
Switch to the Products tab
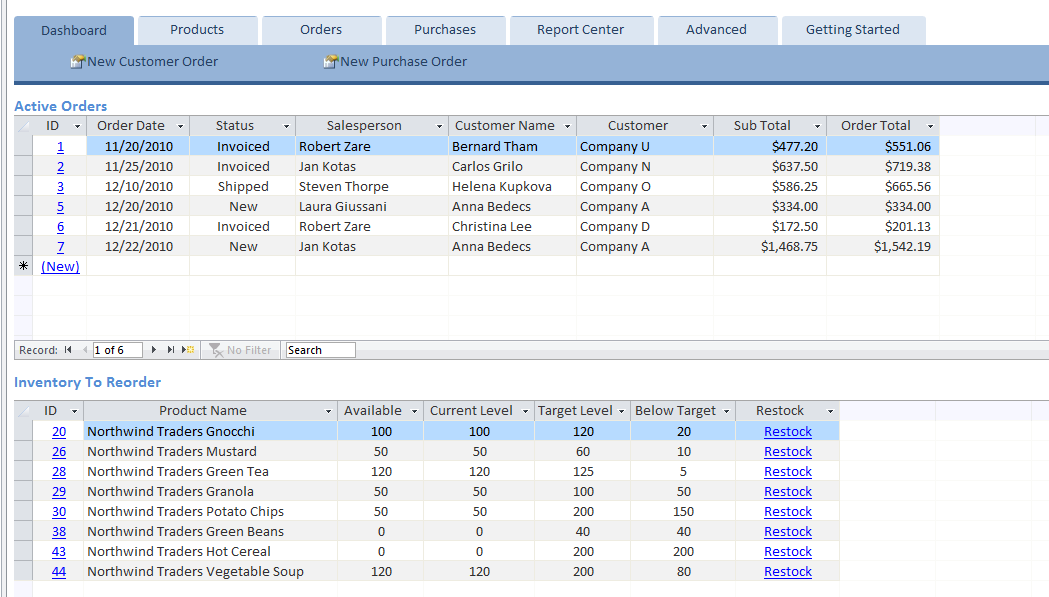tap(197, 30)
